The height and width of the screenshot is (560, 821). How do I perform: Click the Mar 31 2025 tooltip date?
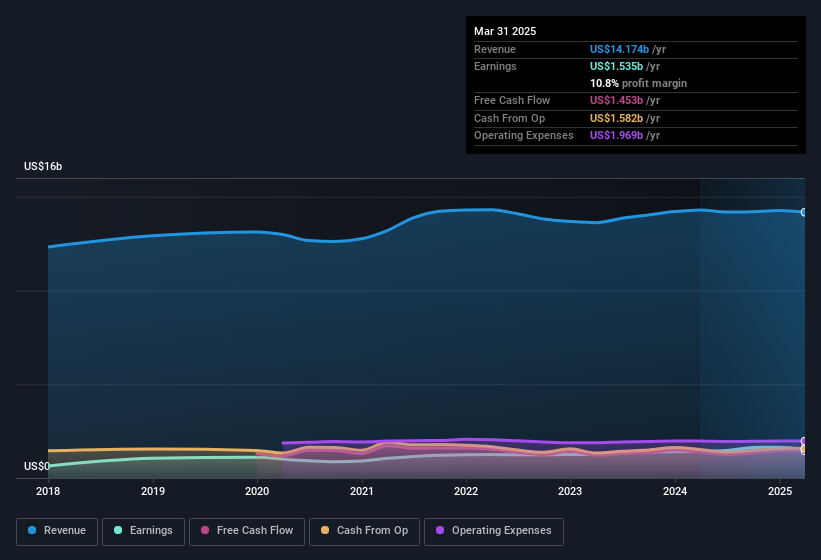click(x=505, y=31)
